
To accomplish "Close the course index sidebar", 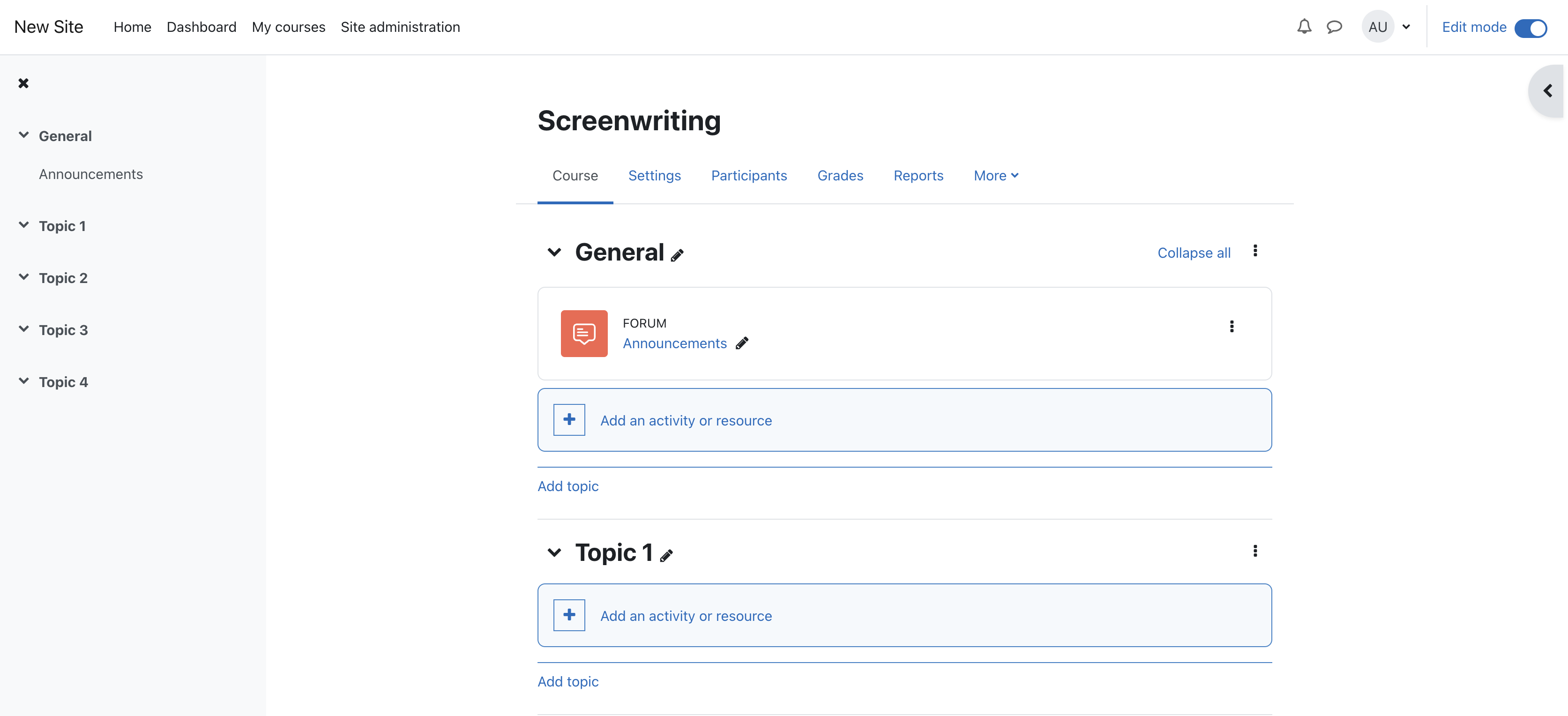I will 23,83.
